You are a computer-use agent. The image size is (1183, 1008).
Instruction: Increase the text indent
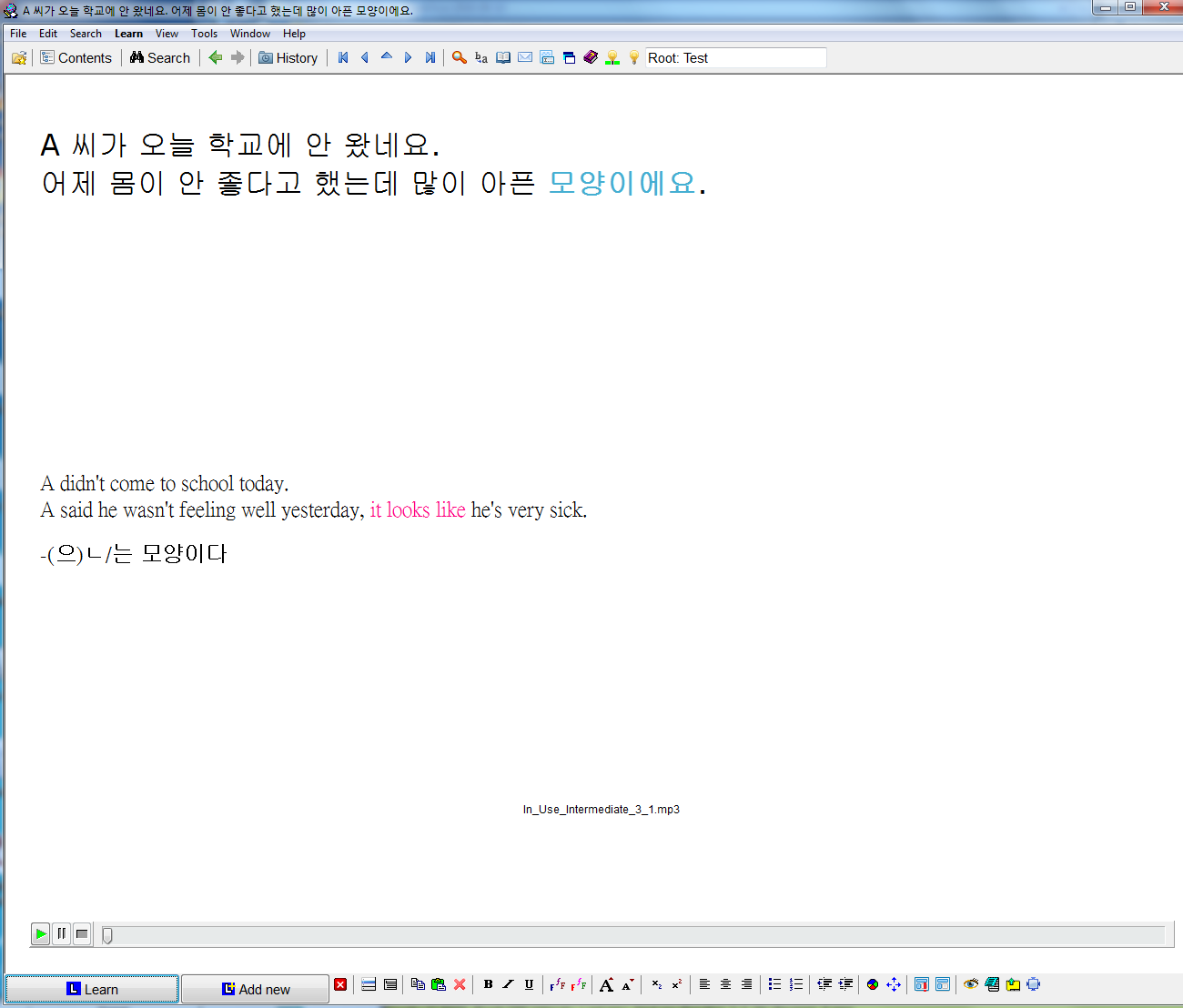[x=845, y=984]
